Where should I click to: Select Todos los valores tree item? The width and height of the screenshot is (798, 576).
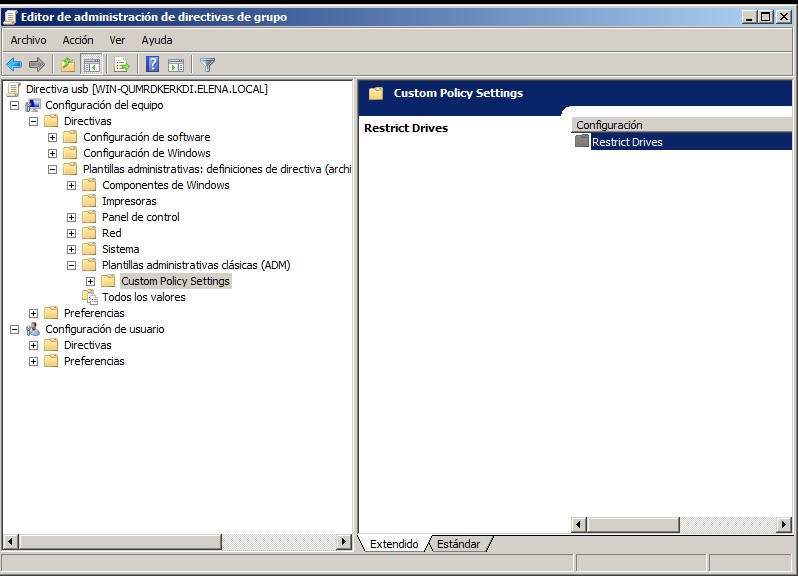pyautogui.click(x=143, y=297)
